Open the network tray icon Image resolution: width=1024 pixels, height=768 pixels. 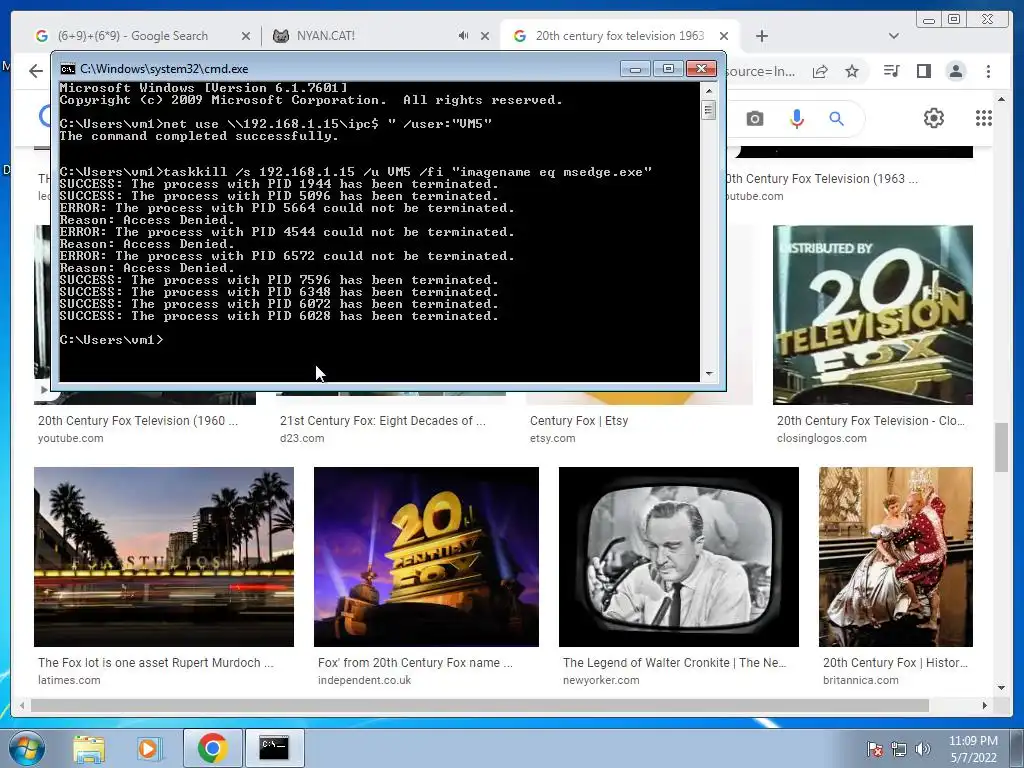click(x=899, y=749)
